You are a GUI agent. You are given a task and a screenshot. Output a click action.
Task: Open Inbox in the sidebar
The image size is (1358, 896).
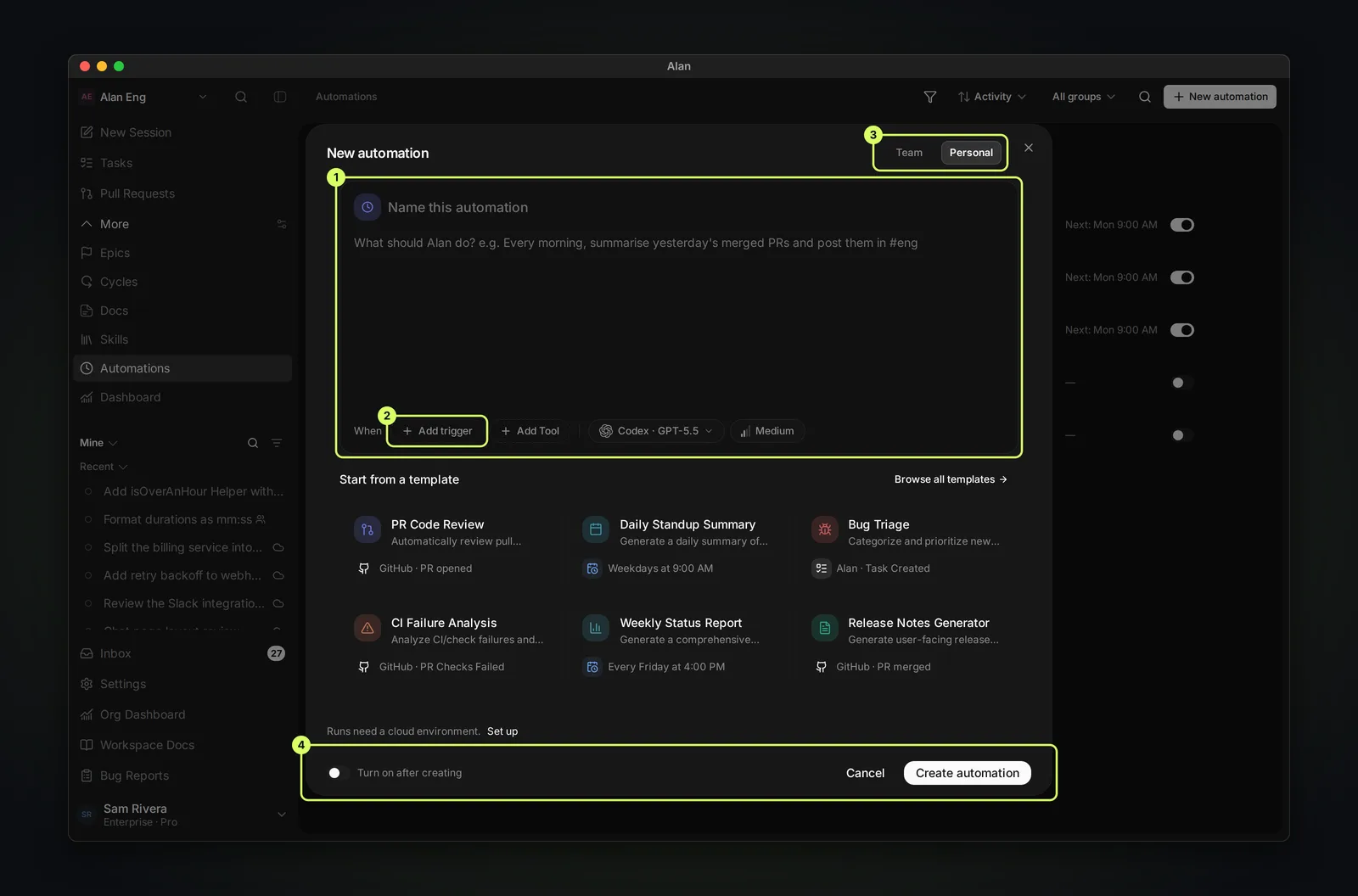click(x=182, y=653)
